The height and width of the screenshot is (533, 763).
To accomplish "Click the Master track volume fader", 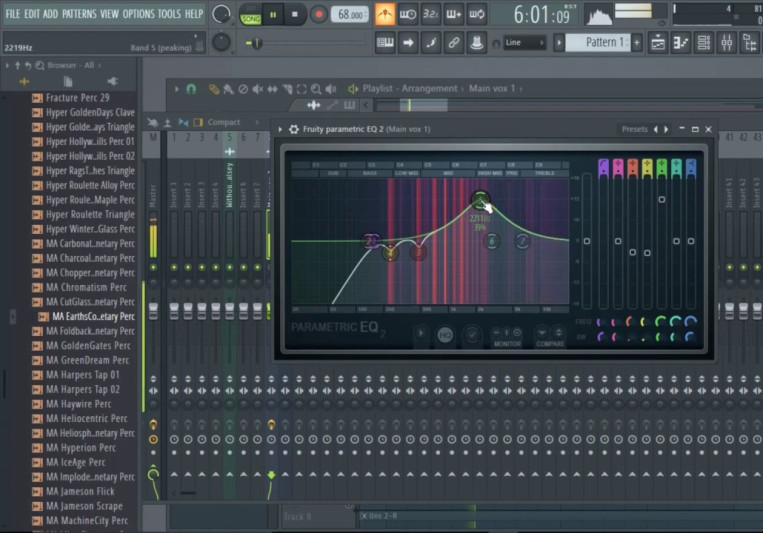I will (153, 311).
